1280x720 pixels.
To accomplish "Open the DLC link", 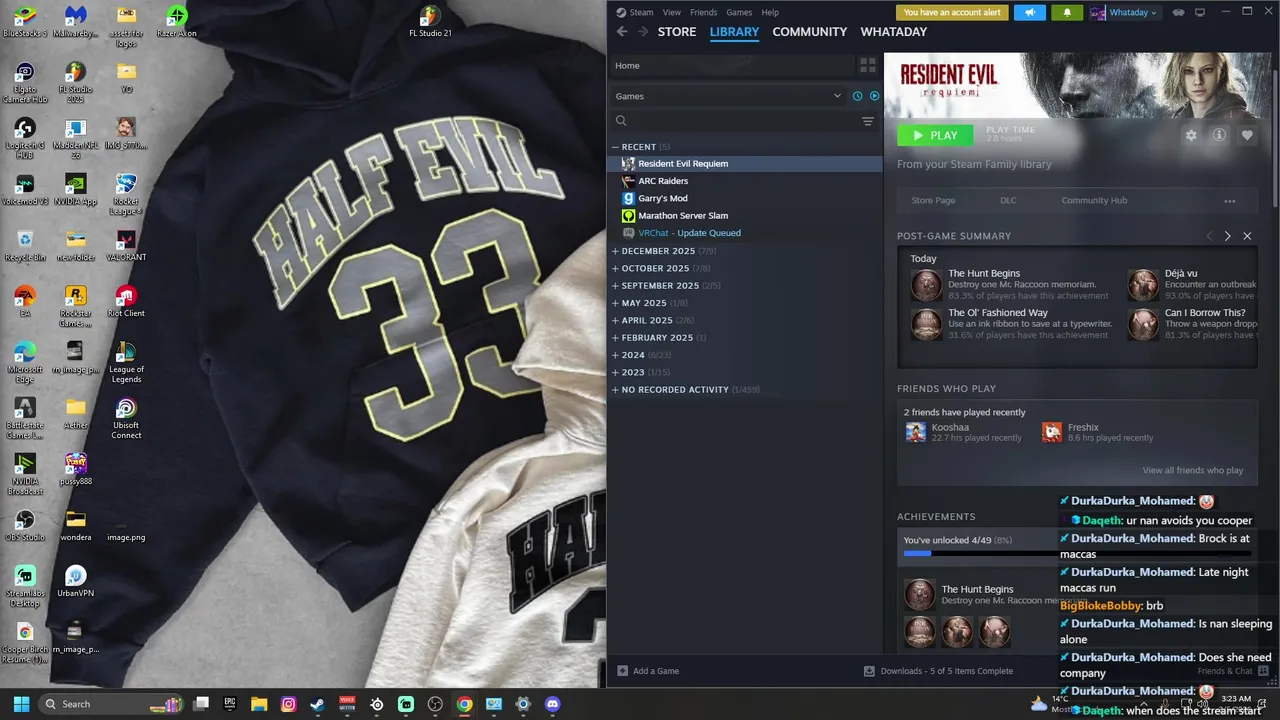I will tap(1008, 201).
